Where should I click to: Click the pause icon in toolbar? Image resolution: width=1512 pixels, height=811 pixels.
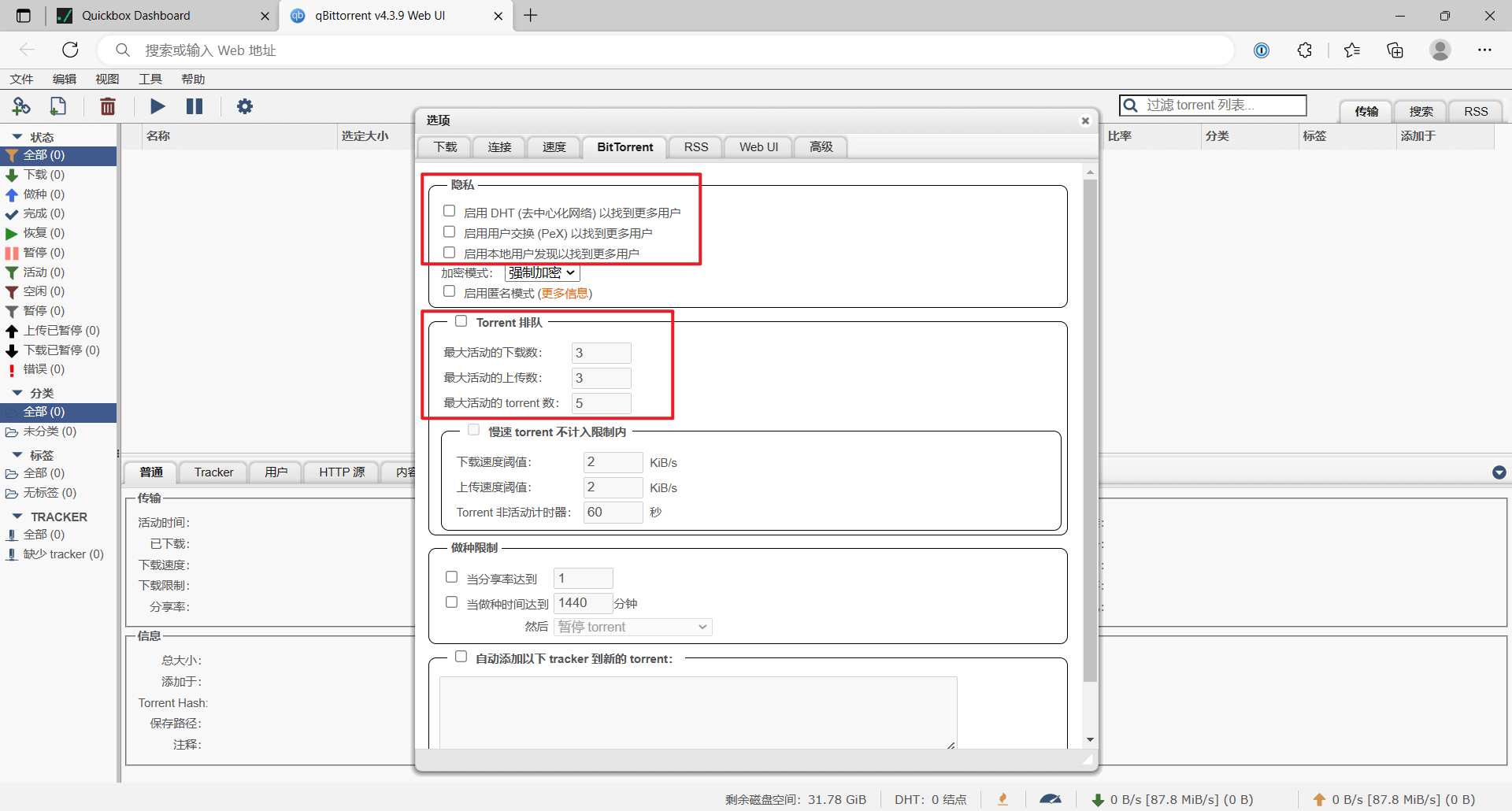click(195, 106)
